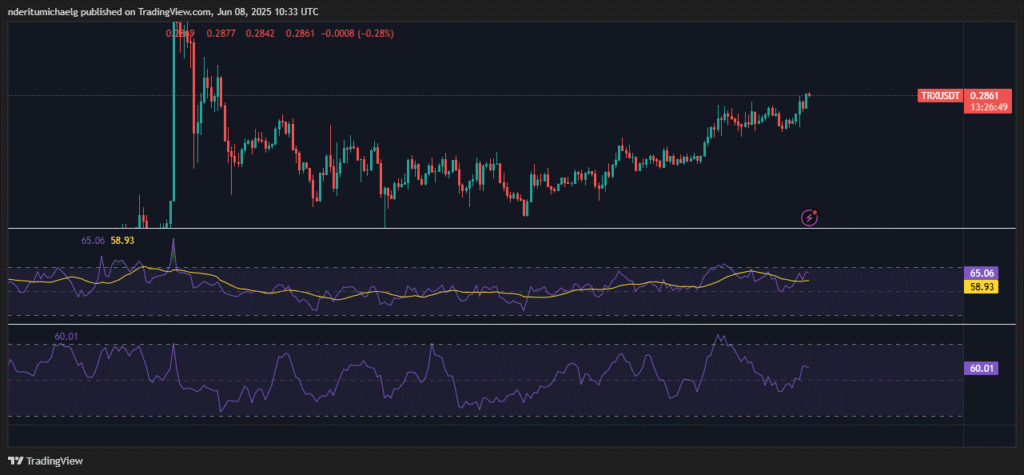This screenshot has height=475, width=1024.
Task: Click the 0.2877 high value in header
Action: coord(219,33)
